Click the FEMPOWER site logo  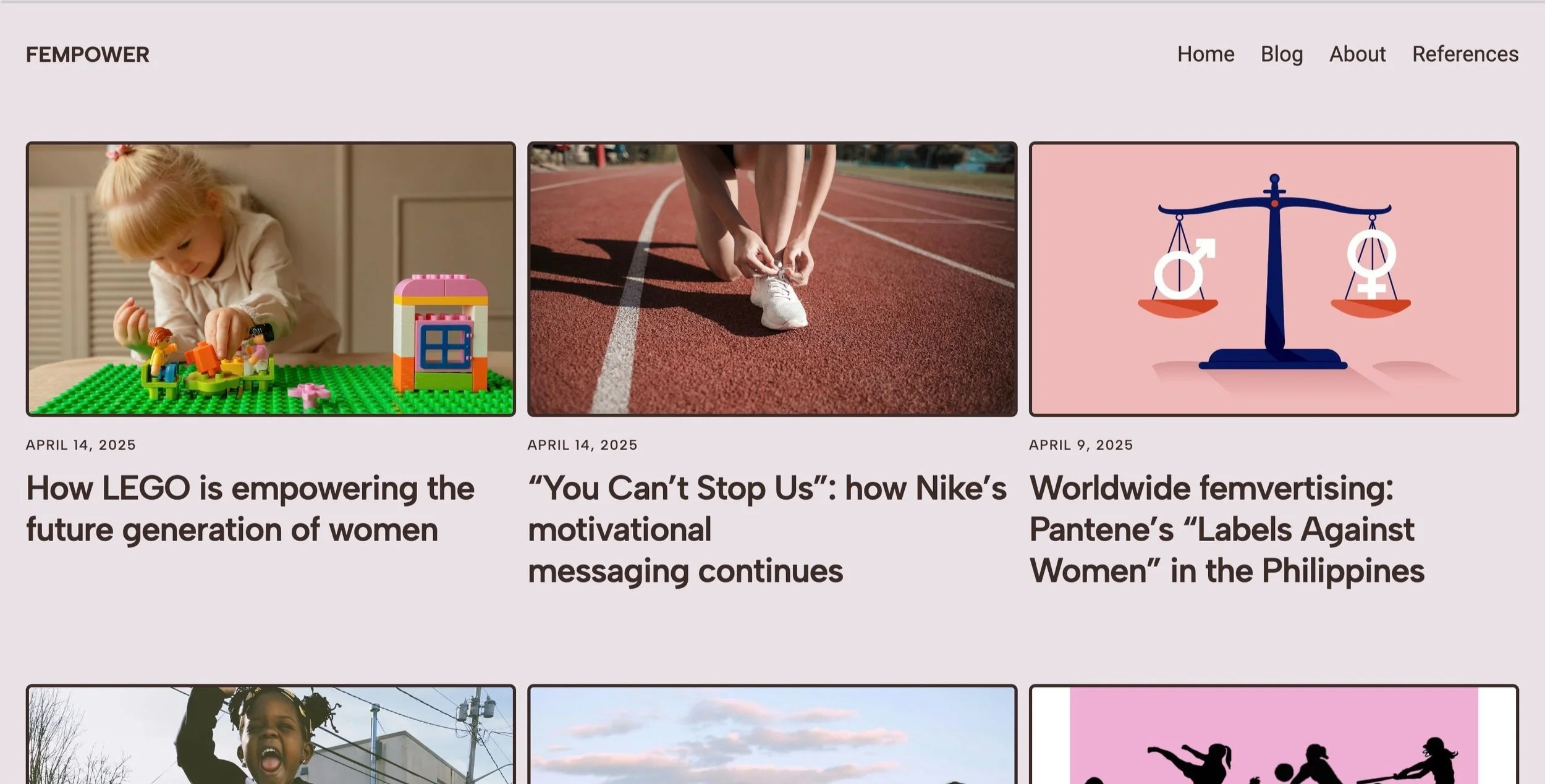[x=87, y=54]
